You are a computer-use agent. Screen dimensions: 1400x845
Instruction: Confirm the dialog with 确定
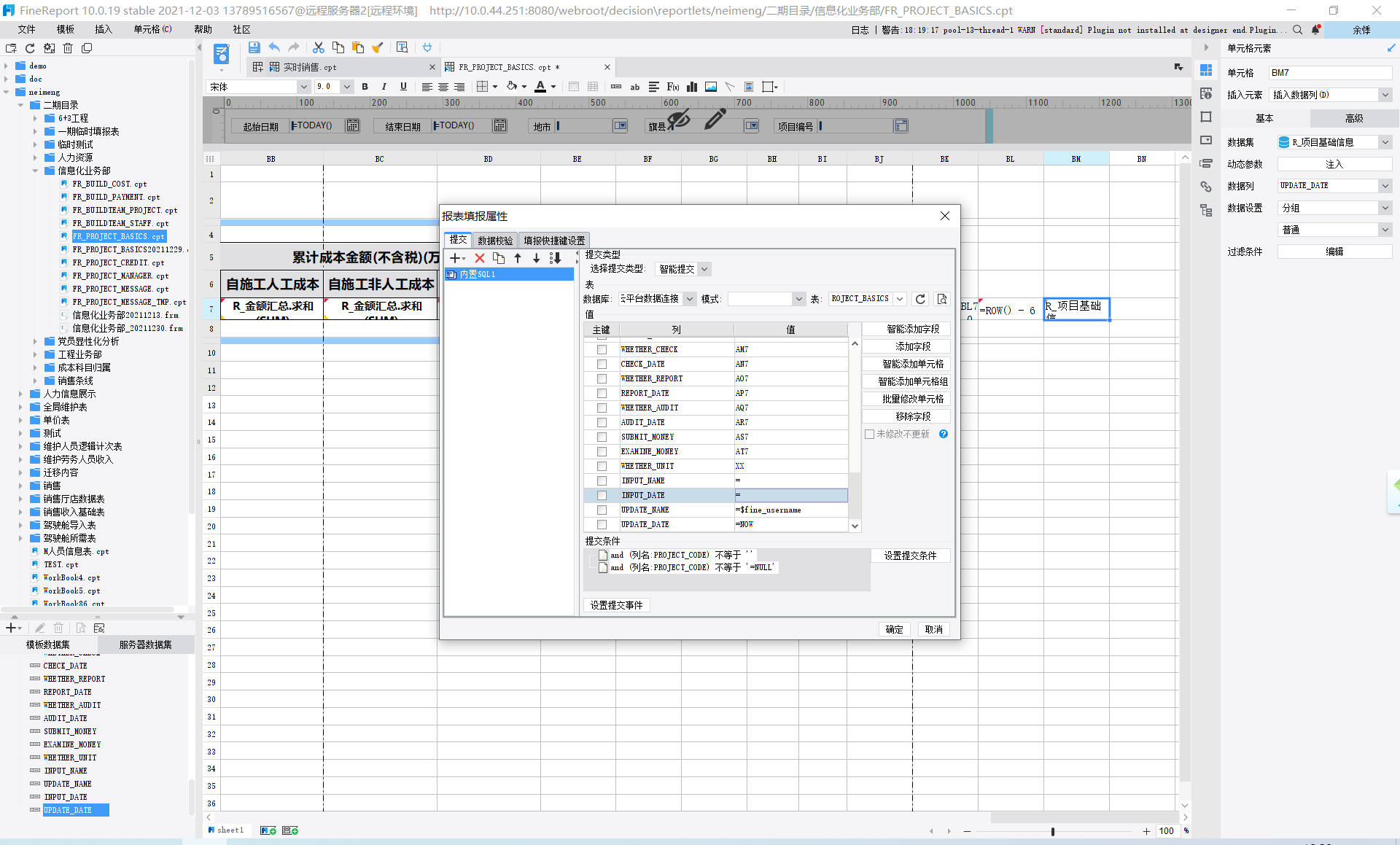[894, 629]
